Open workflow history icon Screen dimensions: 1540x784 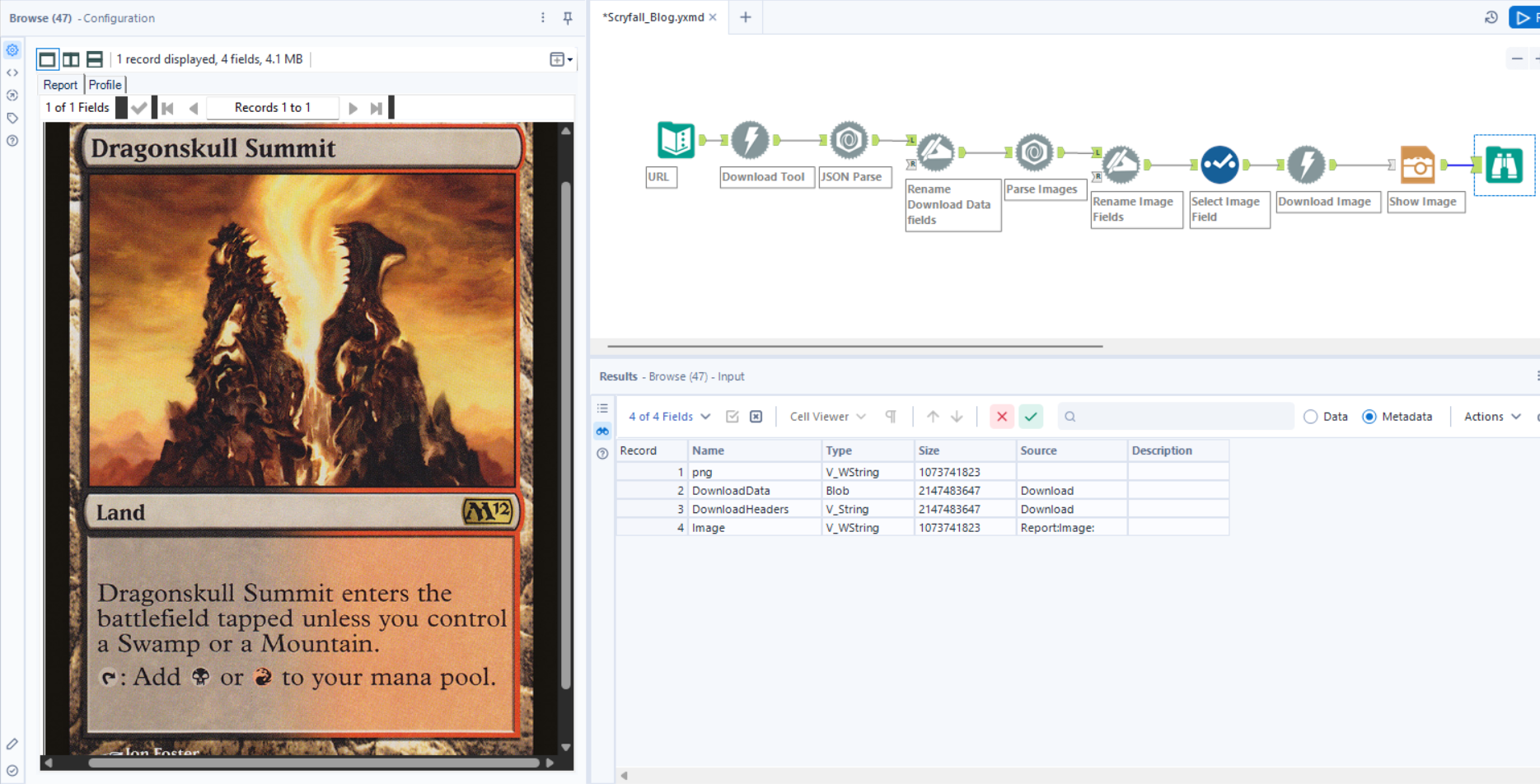coord(1491,17)
